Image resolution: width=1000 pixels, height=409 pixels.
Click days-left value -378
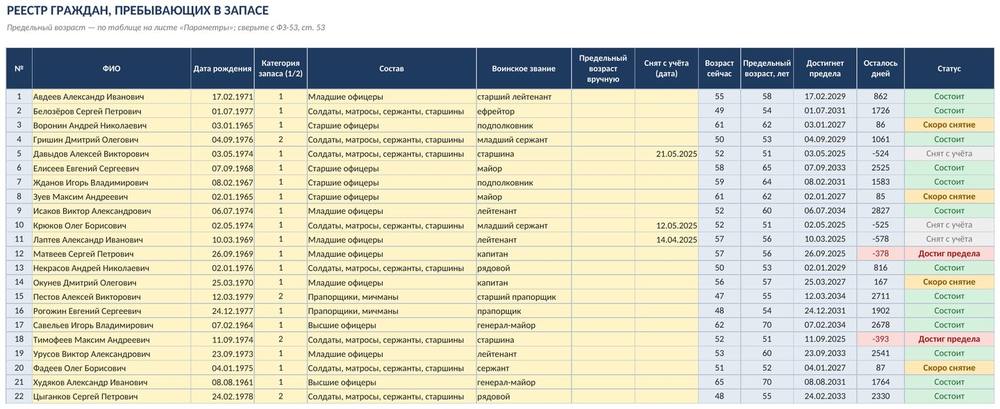coord(881,253)
